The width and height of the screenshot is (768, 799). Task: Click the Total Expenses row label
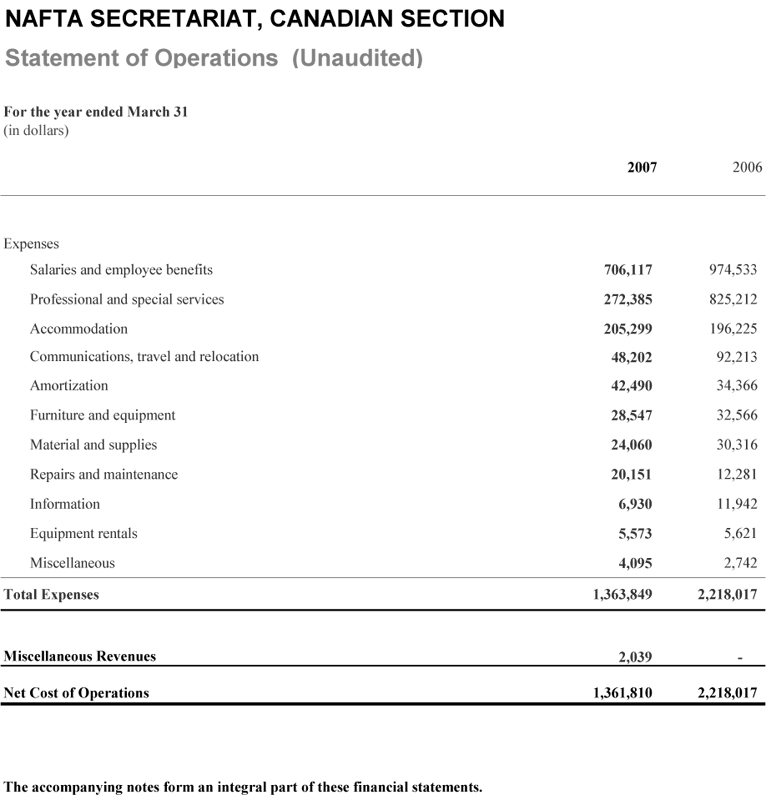52,594
